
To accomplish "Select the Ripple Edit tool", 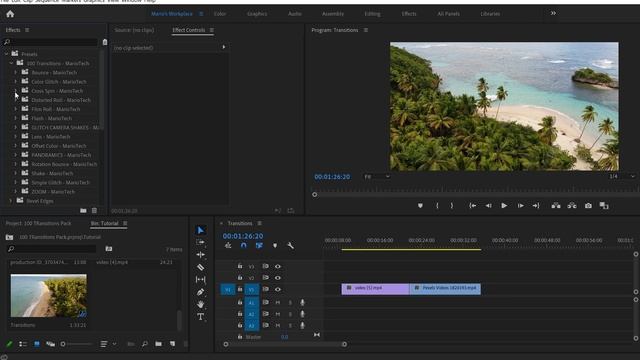I will click(200, 255).
